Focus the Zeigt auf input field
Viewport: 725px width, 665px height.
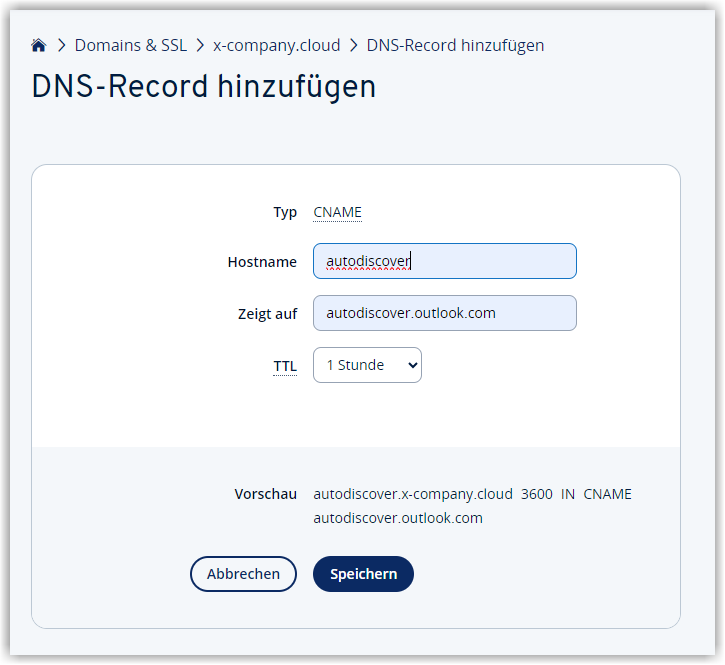[445, 313]
